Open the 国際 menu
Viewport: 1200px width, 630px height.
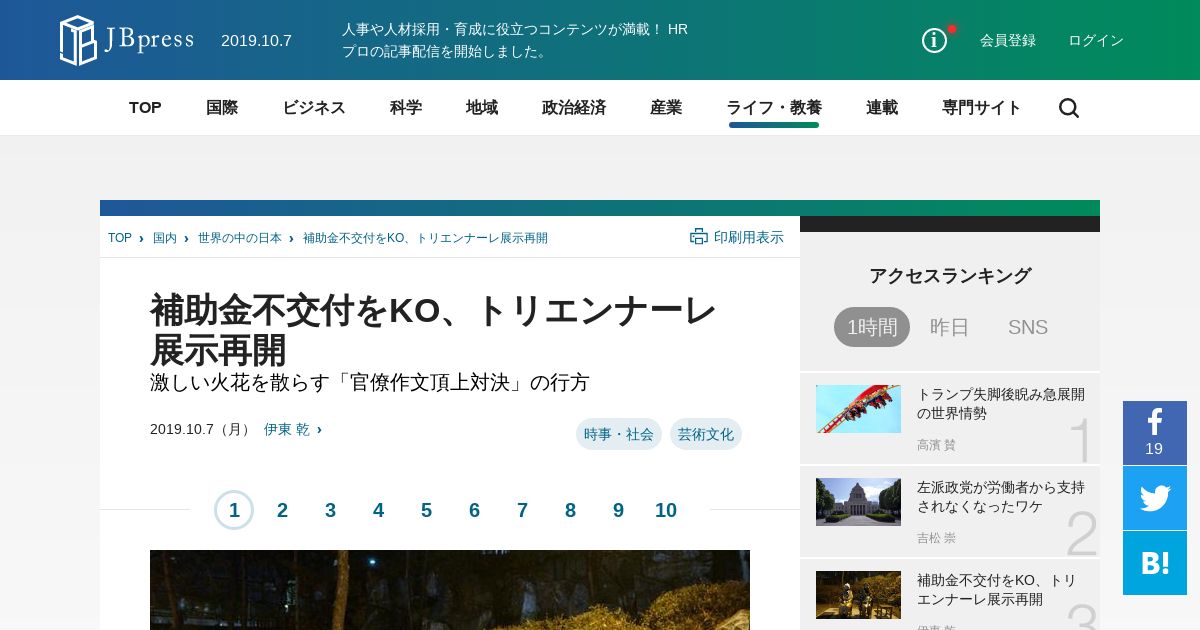pos(222,108)
